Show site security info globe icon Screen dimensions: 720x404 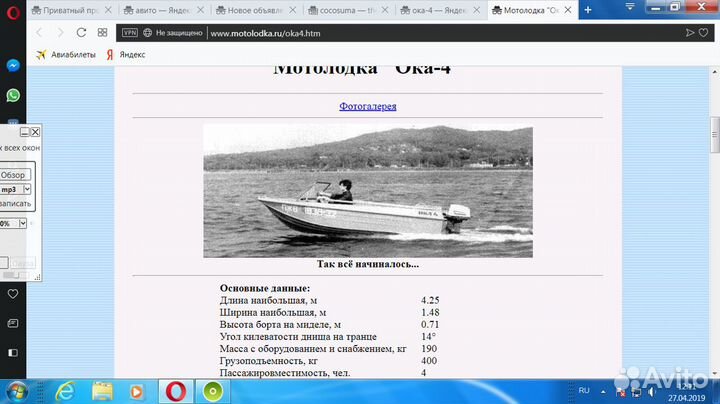(x=147, y=33)
